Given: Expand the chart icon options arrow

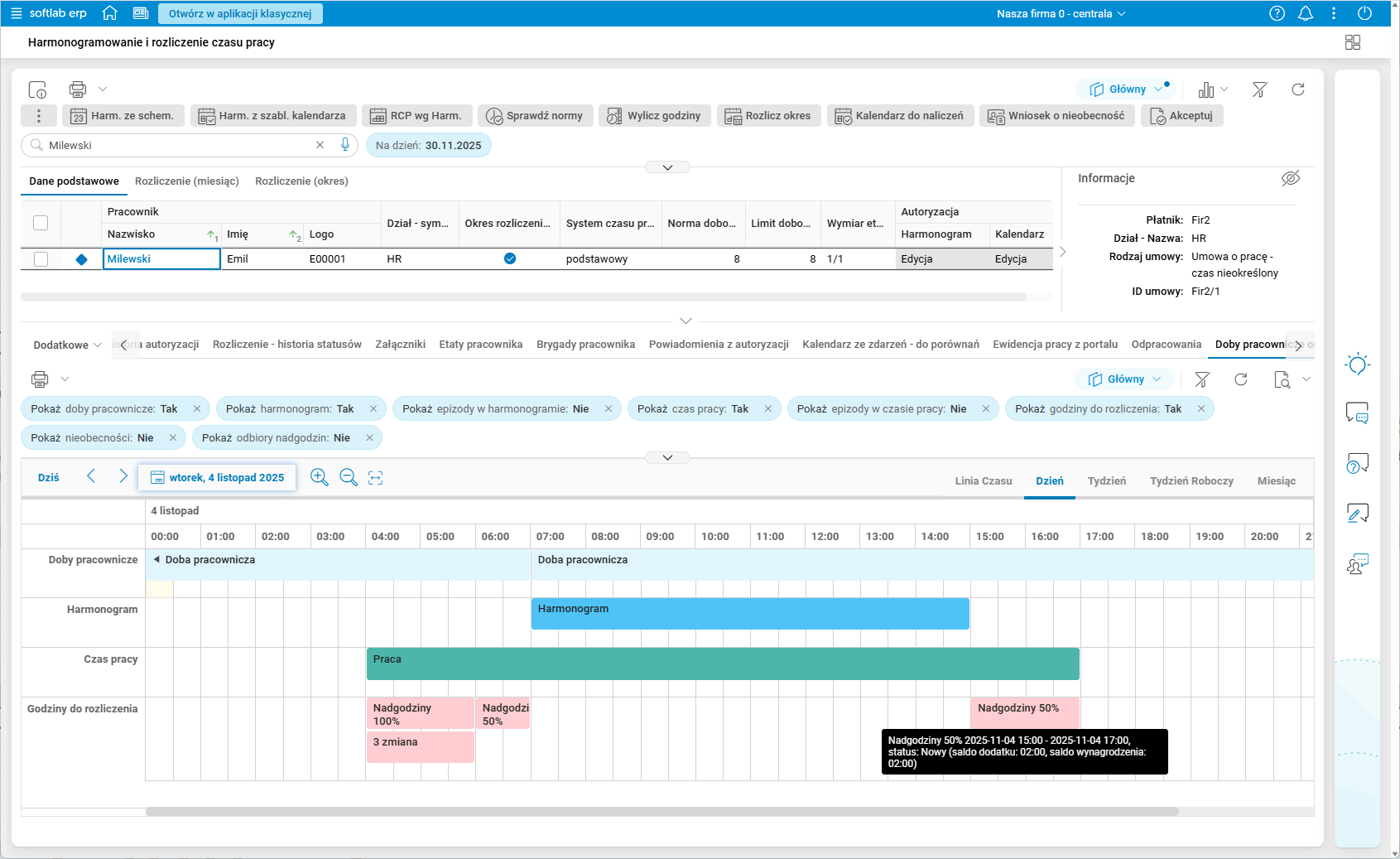Looking at the screenshot, I should (1224, 89).
